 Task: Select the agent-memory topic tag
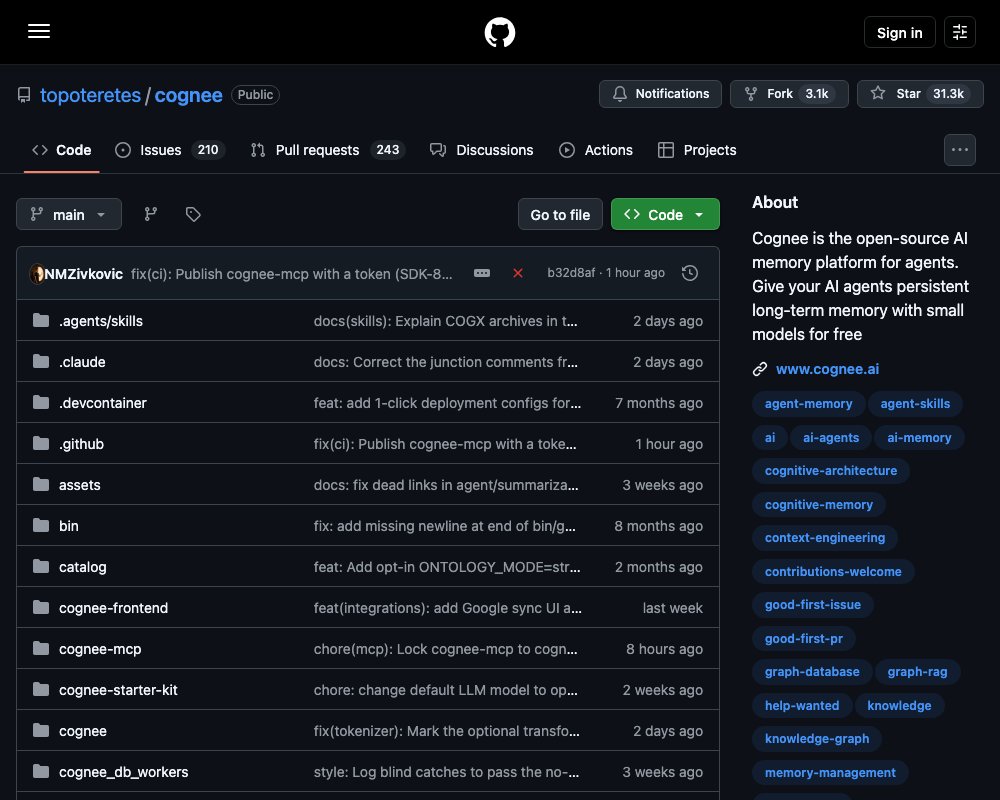809,403
